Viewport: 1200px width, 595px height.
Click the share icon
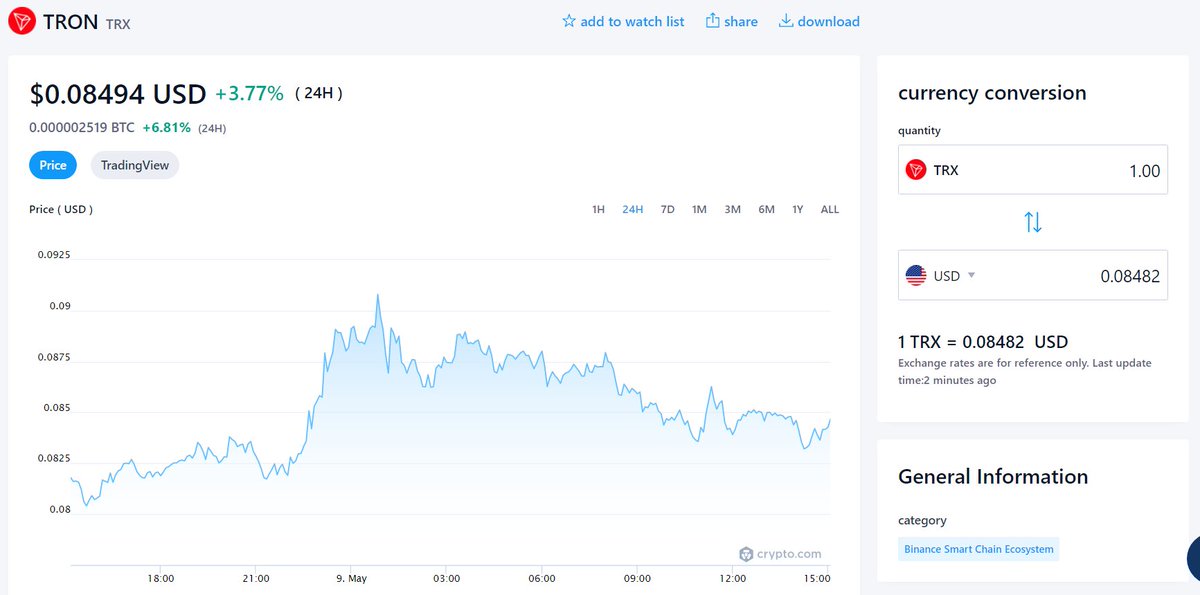(713, 21)
